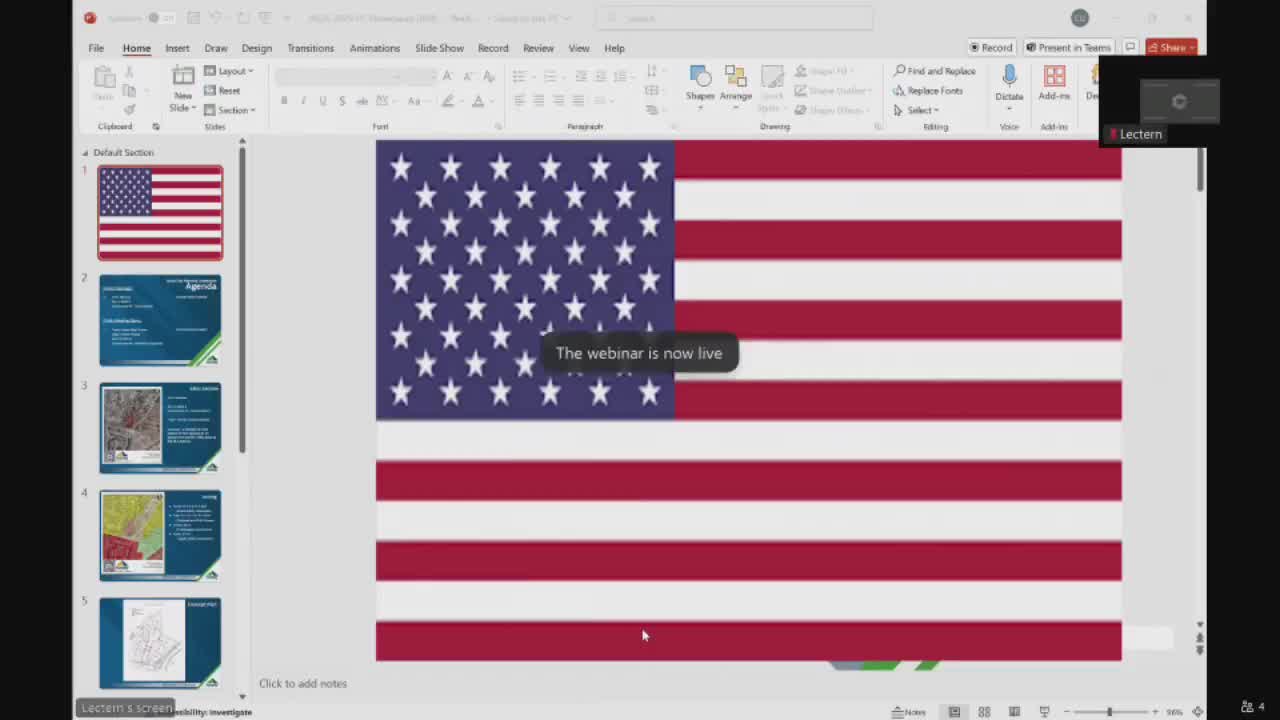Image resolution: width=1280 pixels, height=720 pixels.
Task: Open the Layout dropdown
Action: (x=229, y=71)
